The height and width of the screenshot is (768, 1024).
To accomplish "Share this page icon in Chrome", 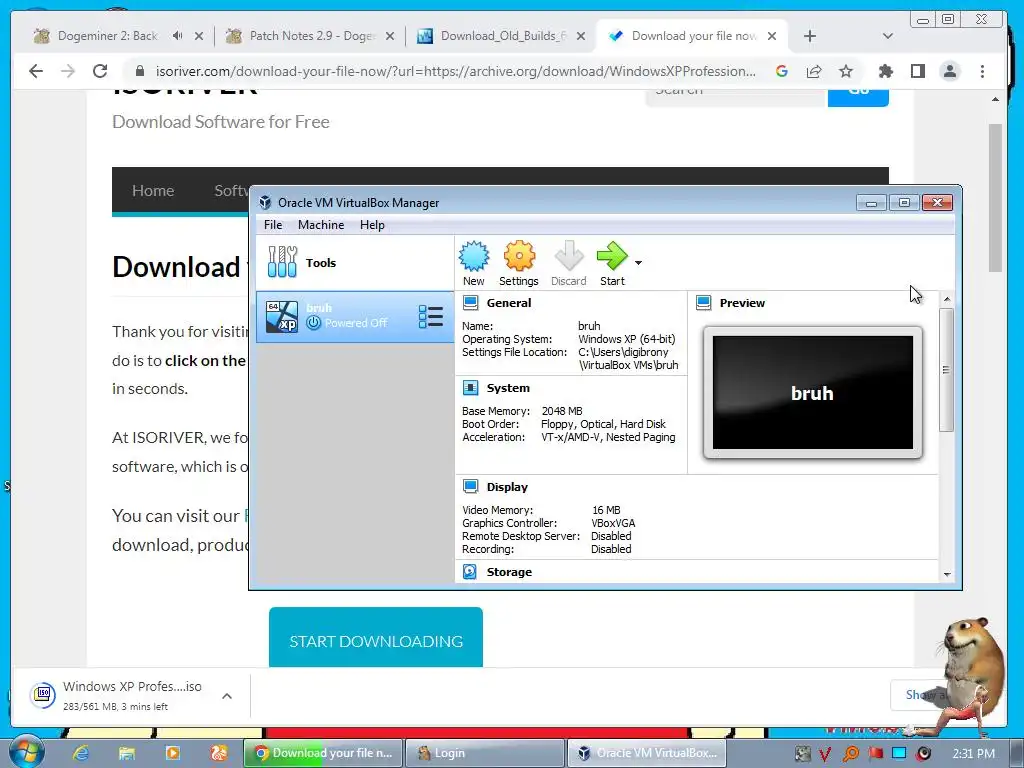I will click(x=814, y=71).
